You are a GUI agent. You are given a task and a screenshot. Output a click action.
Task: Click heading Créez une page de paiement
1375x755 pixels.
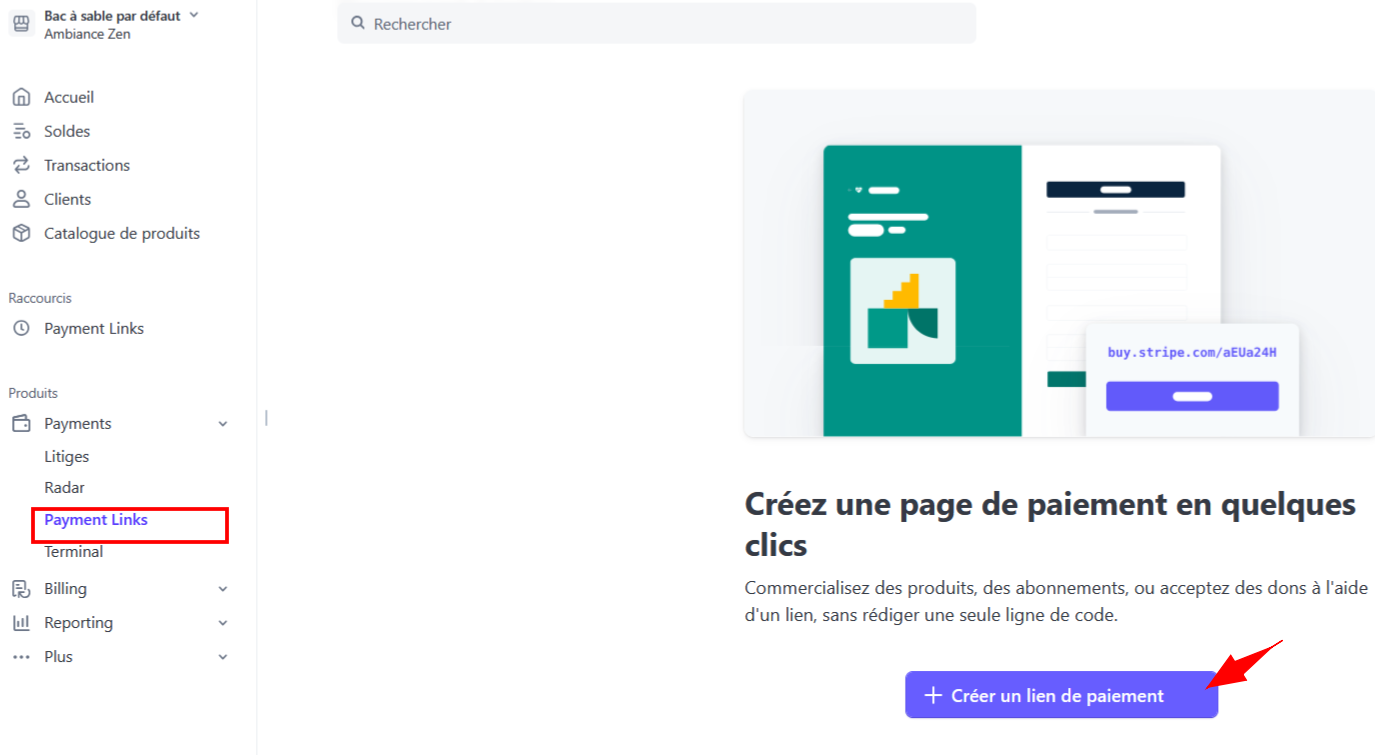pos(1050,524)
